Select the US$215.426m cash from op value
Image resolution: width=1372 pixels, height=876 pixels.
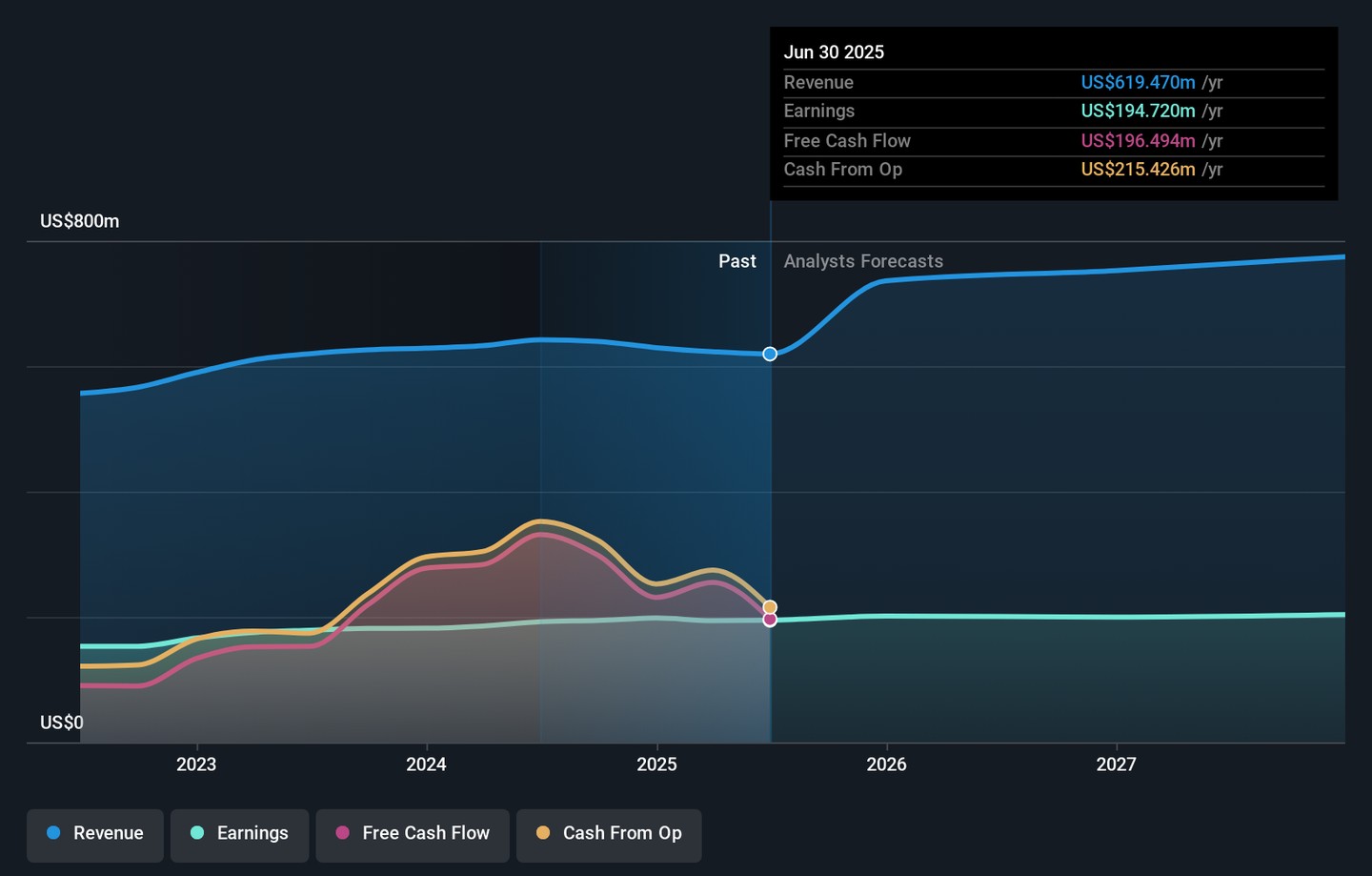coord(1138,170)
